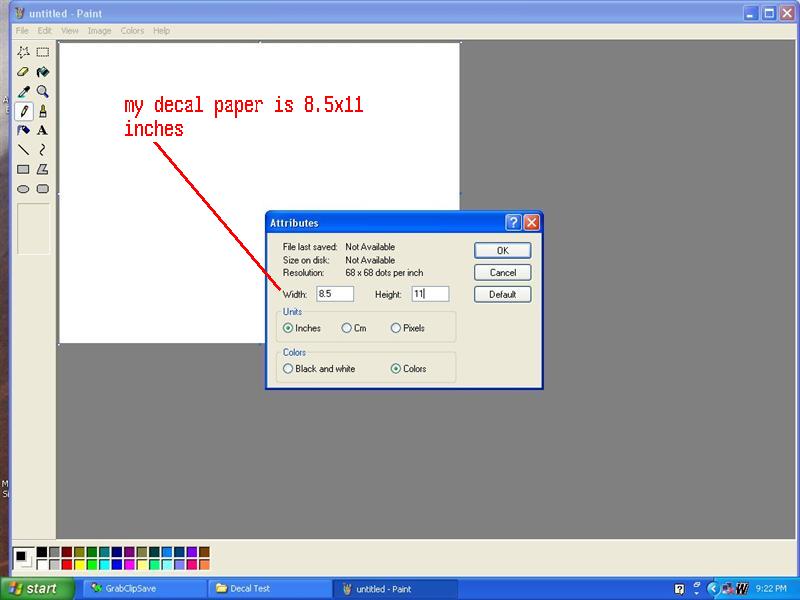Screen dimensions: 800x600
Task: Click untitled - Paint taskbar button
Action: click(395, 589)
